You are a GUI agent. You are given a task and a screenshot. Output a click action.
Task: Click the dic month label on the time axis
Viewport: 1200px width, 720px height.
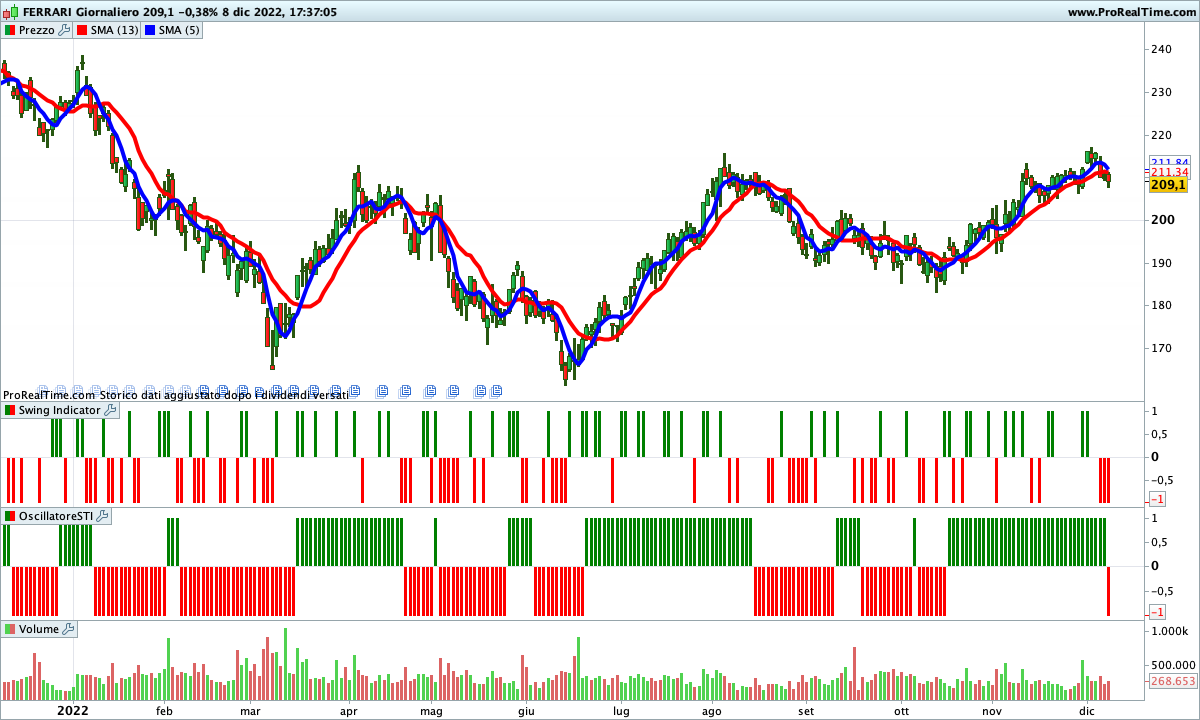1087,711
